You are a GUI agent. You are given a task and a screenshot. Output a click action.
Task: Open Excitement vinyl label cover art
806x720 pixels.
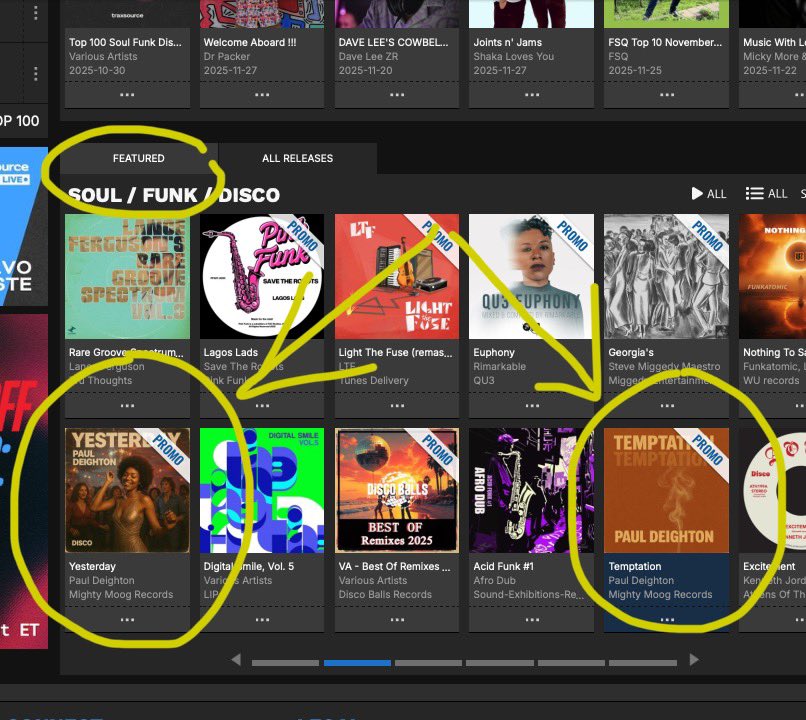point(772,490)
